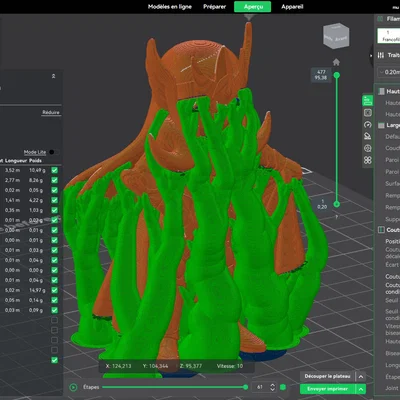Open the Appareil tab

[292, 7]
